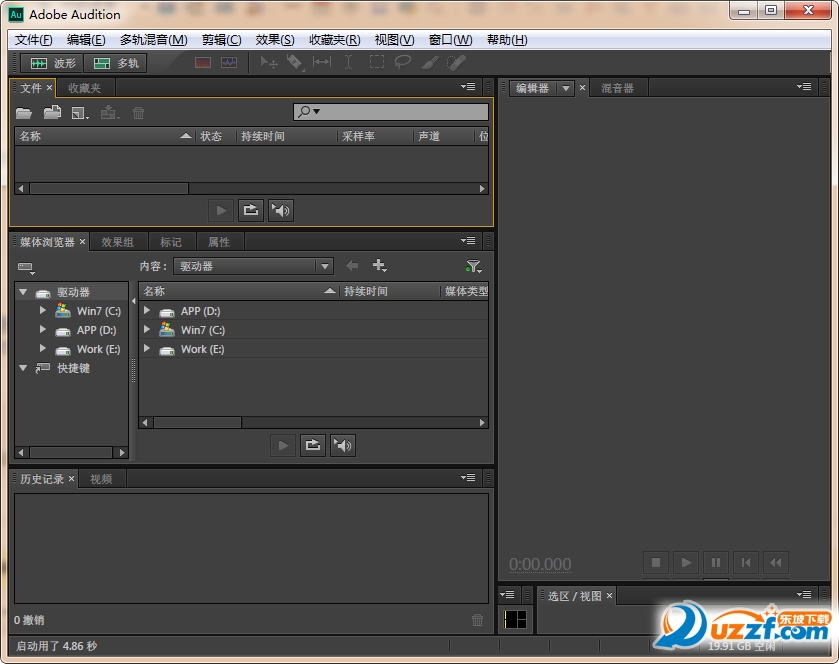Click the 0:00.000 time display
Screen dimensions: 839x664
(x=540, y=564)
